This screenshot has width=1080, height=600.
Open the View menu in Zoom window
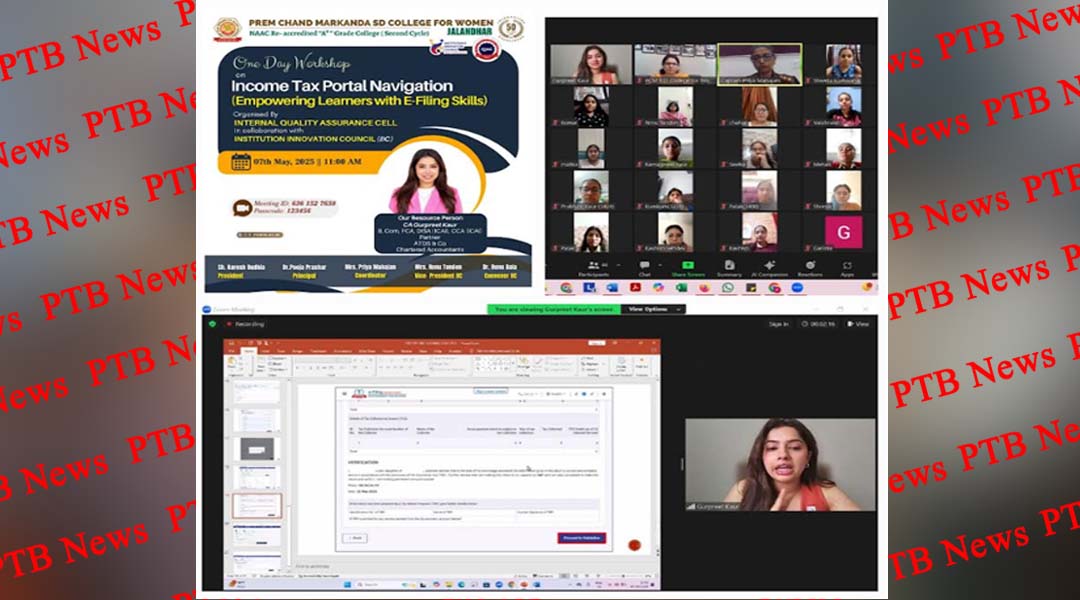tap(858, 324)
